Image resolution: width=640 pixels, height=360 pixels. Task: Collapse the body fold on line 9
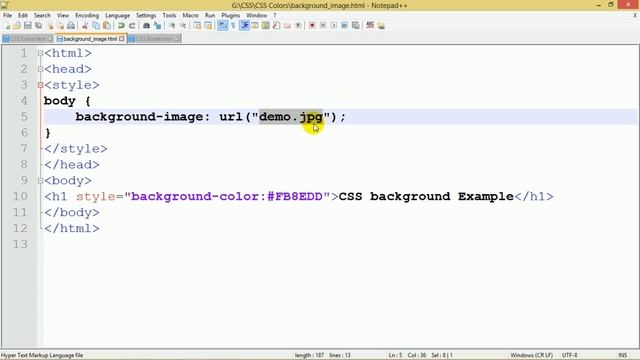click(x=40, y=180)
